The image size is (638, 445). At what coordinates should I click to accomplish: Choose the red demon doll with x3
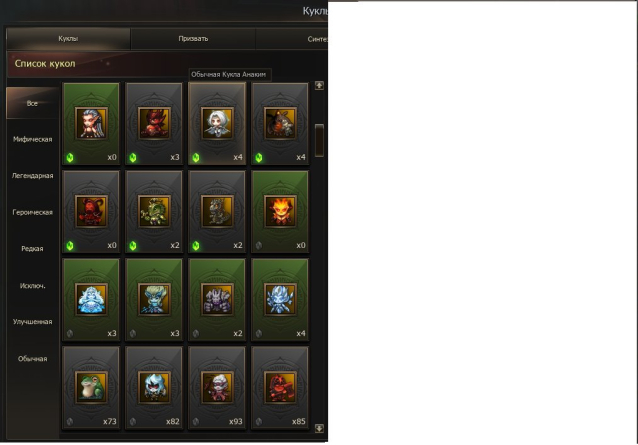[x=154, y=124]
